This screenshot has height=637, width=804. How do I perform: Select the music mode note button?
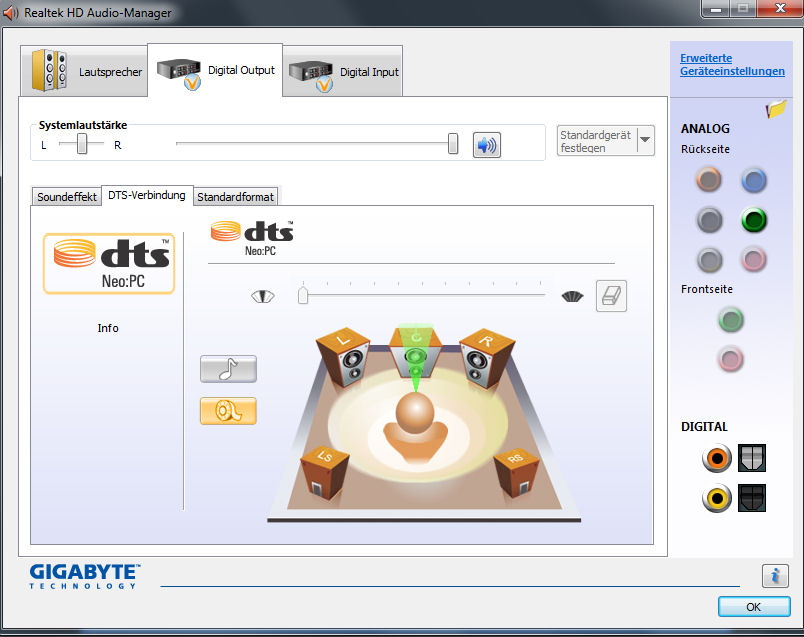point(228,369)
